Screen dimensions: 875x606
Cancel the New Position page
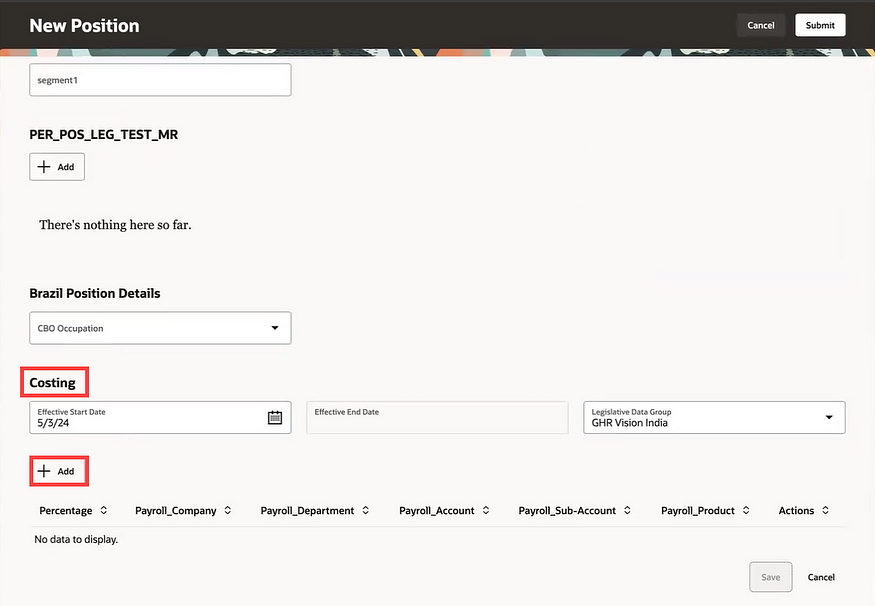point(761,25)
